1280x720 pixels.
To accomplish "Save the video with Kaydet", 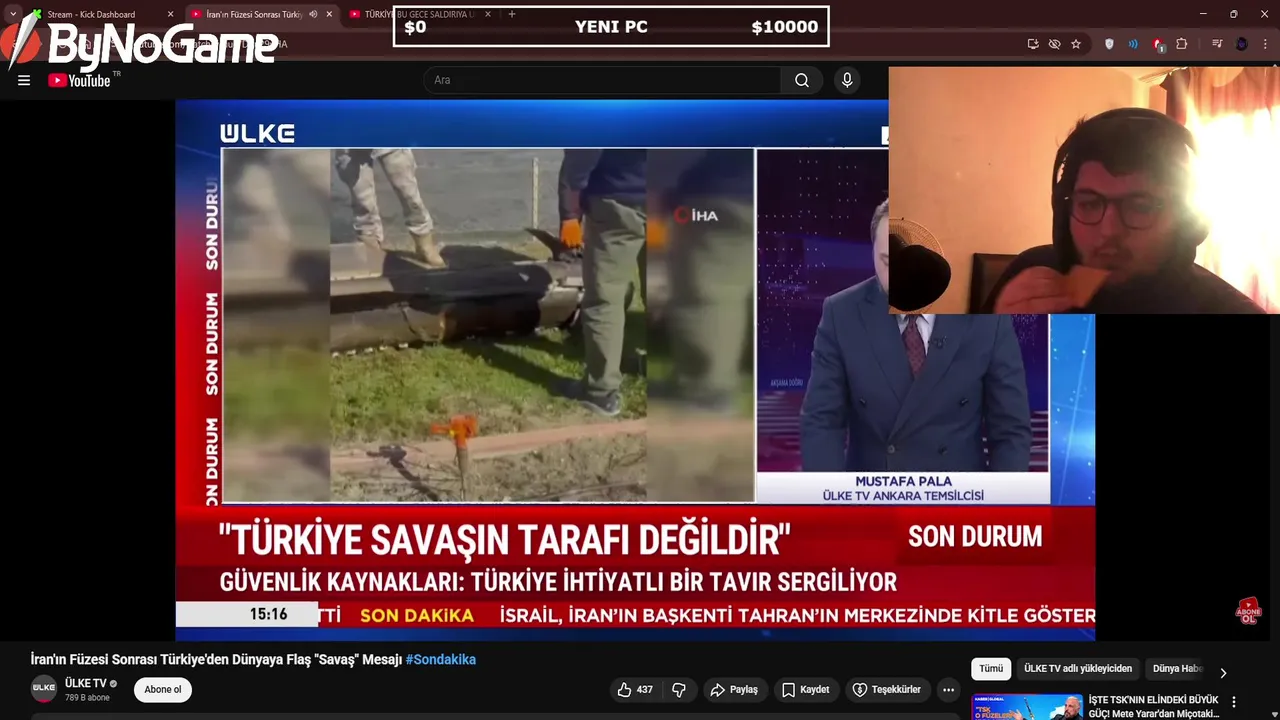I will pyautogui.click(x=806, y=690).
